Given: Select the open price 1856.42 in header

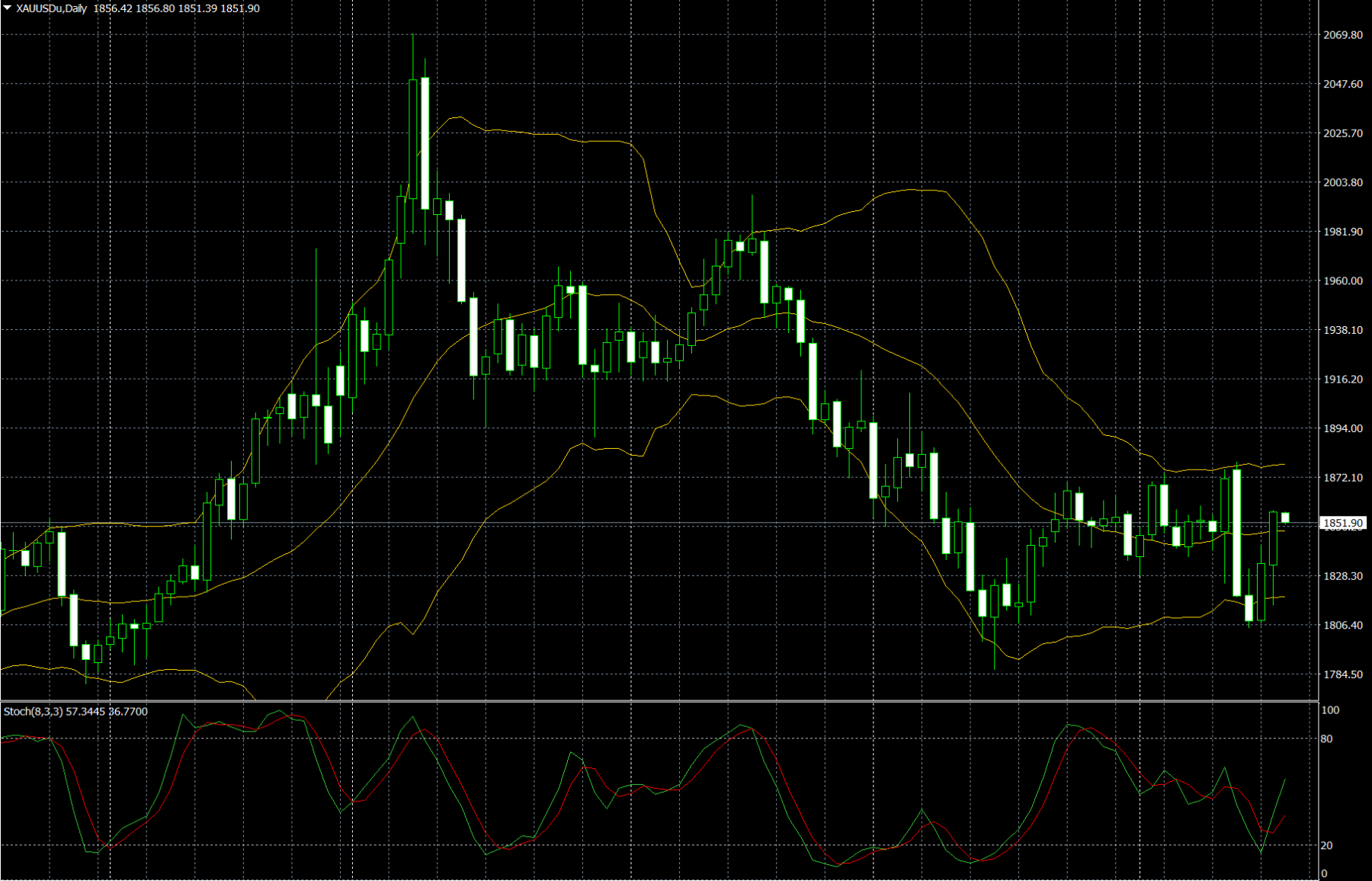Looking at the screenshot, I should [x=113, y=8].
